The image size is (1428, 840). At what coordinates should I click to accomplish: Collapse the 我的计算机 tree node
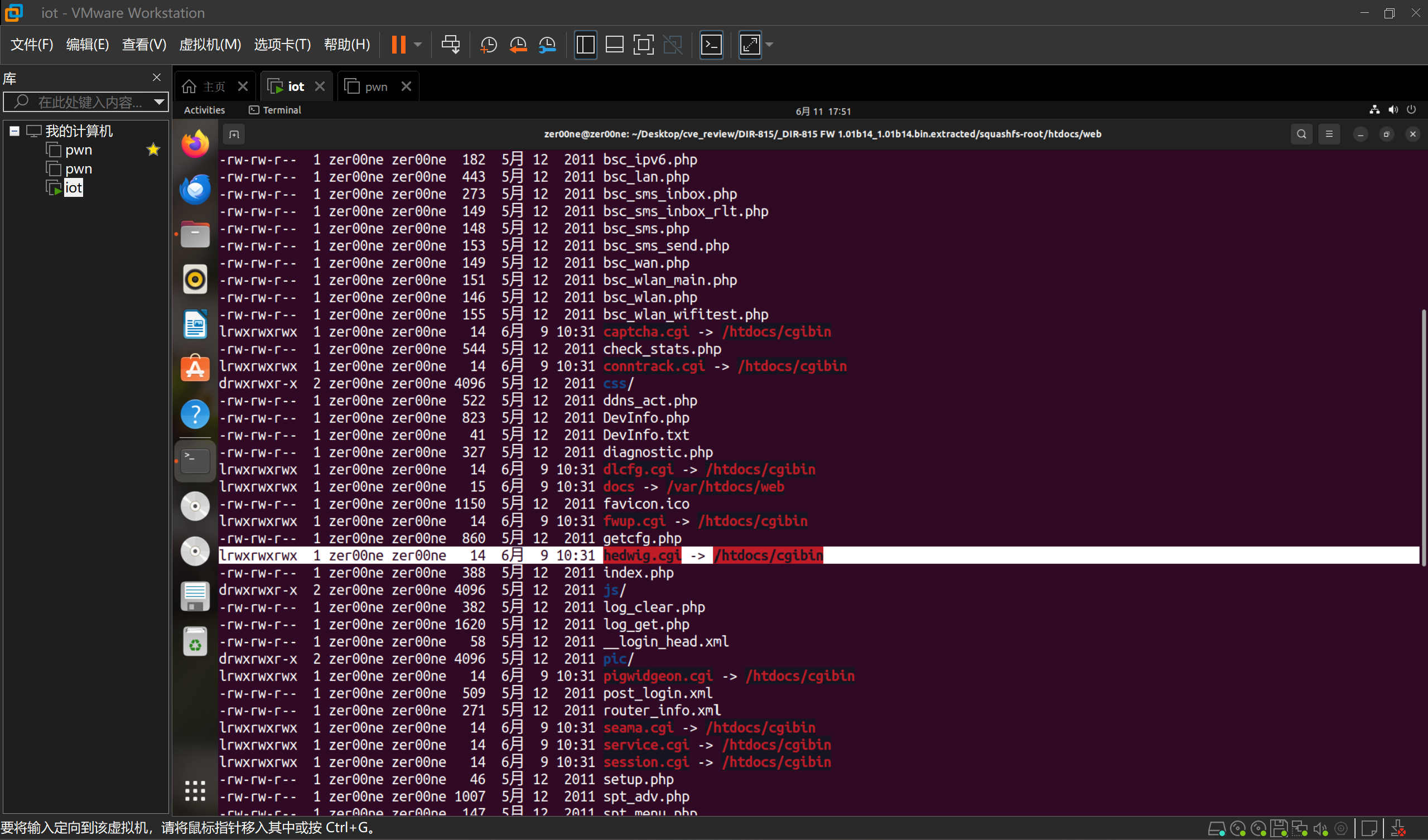(14, 131)
